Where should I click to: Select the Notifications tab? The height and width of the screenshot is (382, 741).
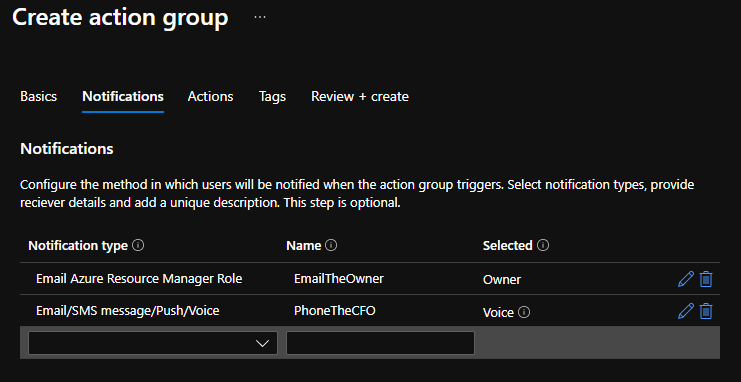coord(123,96)
